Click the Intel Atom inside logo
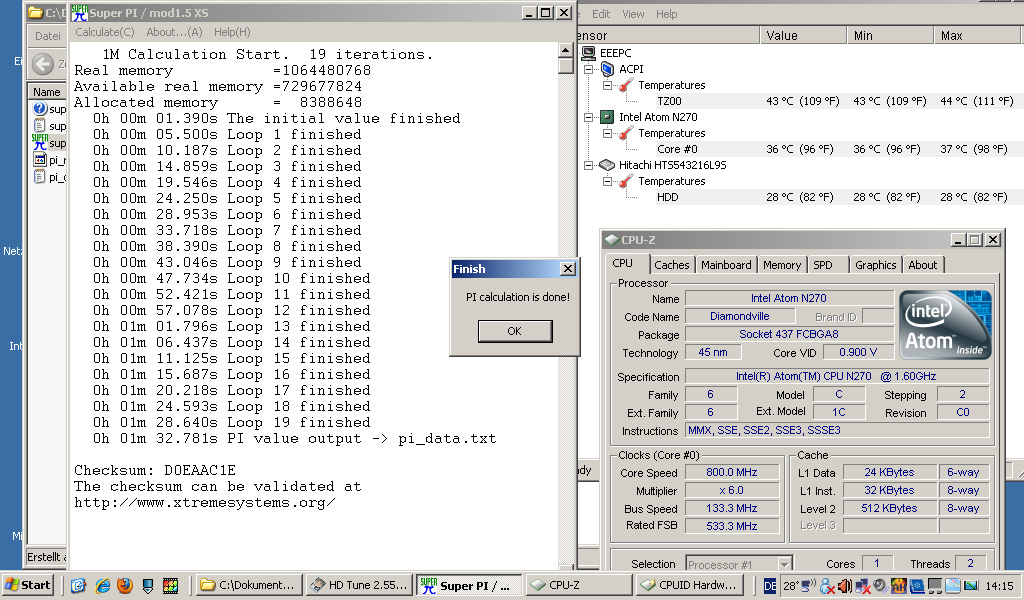Viewport: 1024px width, 600px height. point(945,325)
